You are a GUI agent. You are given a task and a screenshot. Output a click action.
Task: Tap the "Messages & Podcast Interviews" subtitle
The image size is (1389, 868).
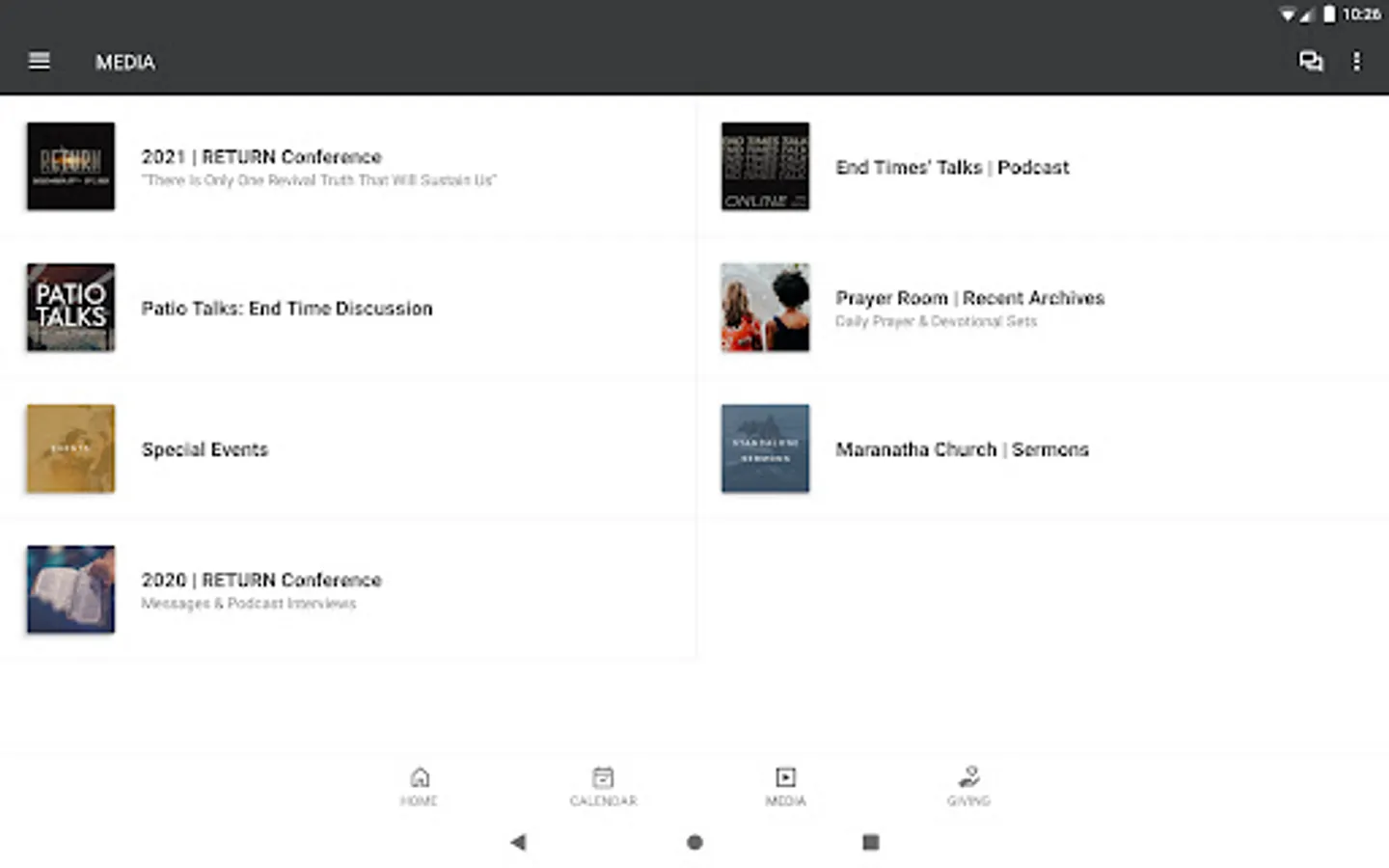point(249,604)
